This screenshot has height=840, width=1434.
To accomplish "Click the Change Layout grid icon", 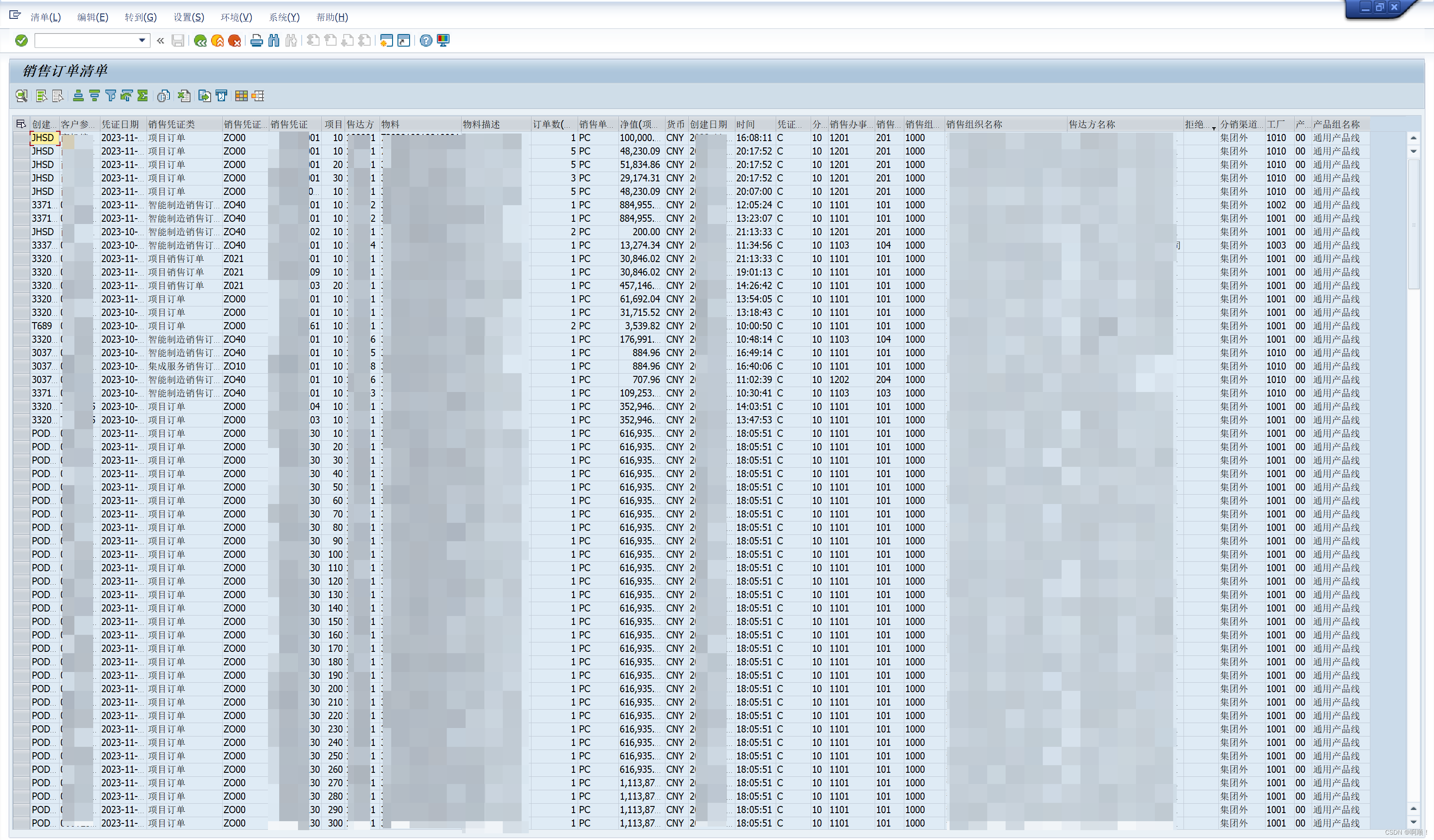I will point(241,95).
